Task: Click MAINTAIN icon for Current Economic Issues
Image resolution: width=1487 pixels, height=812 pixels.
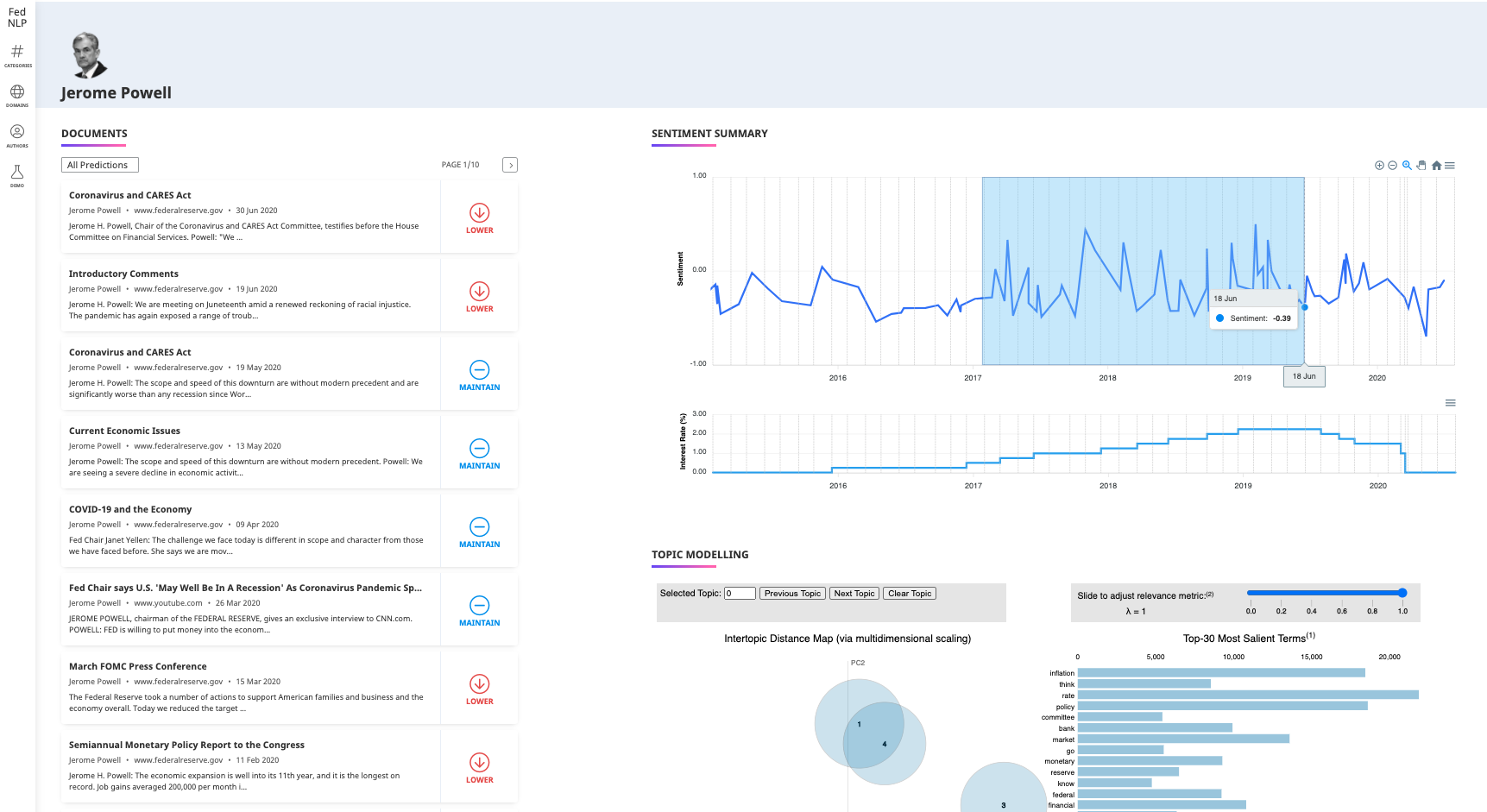Action: click(480, 448)
